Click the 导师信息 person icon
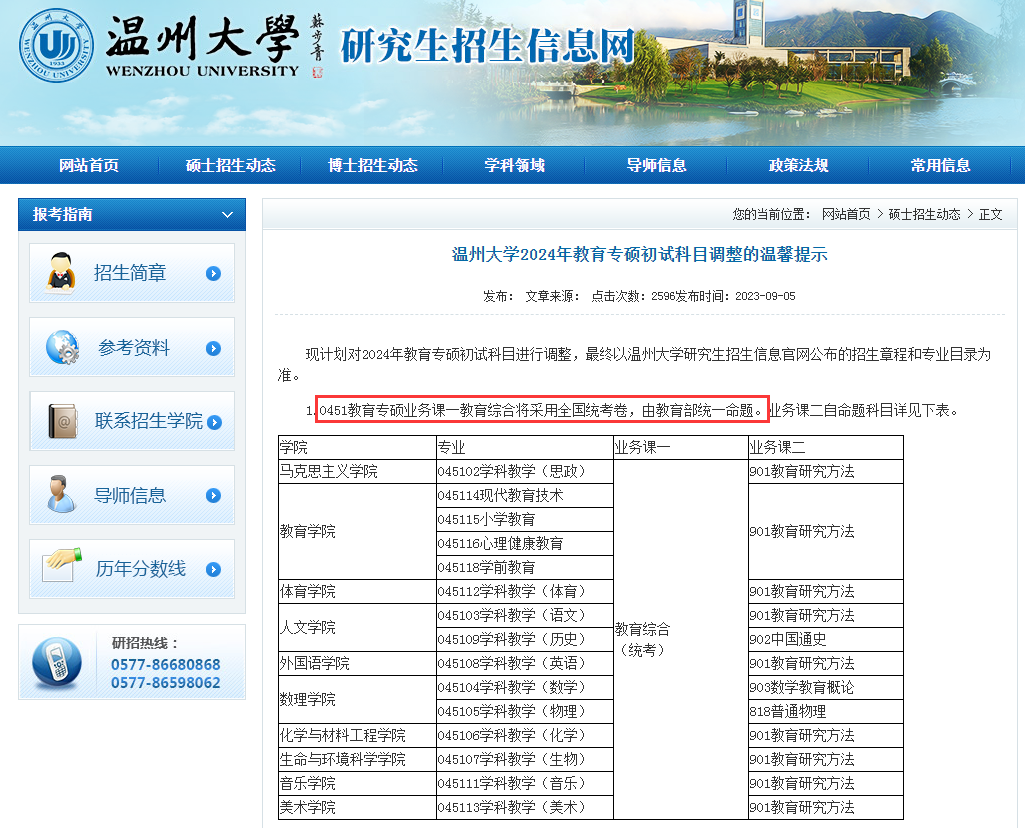1025x828 pixels. point(61,494)
